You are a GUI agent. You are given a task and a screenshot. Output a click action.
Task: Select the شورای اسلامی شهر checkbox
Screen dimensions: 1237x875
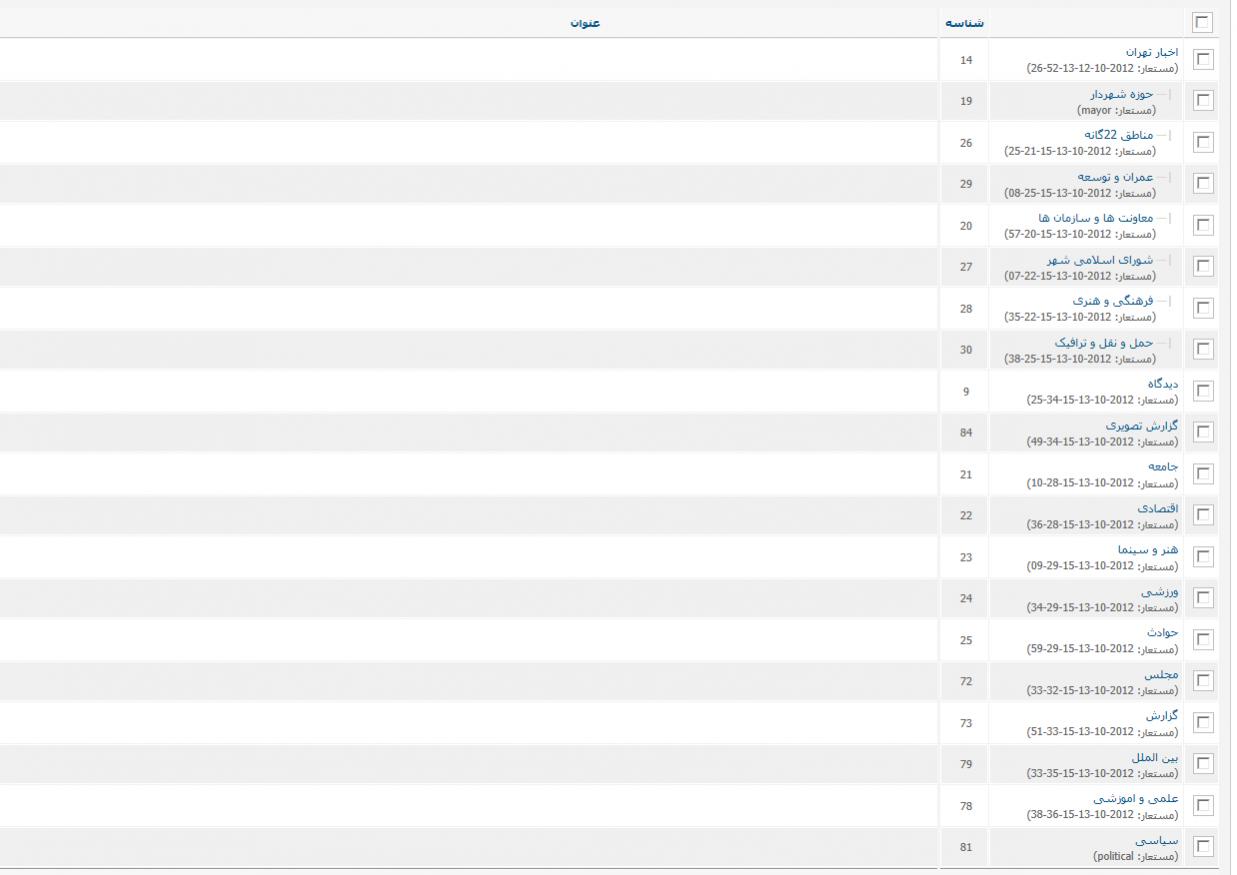point(1204,267)
